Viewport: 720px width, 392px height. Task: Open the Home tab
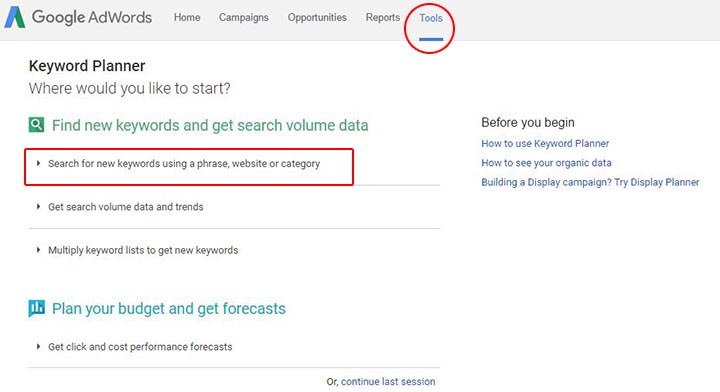[187, 17]
